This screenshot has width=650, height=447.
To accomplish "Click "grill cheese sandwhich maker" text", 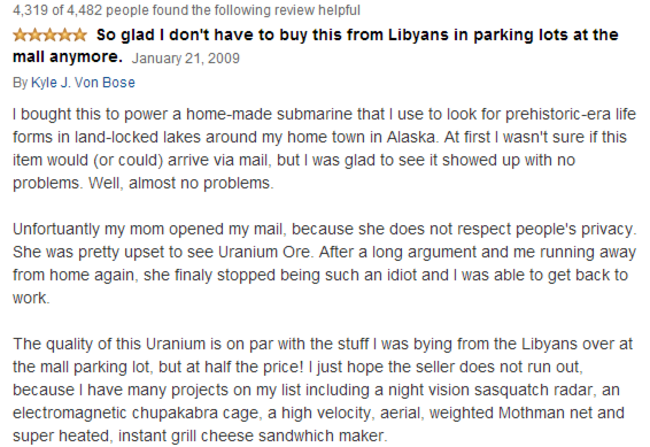I will click(279, 436).
